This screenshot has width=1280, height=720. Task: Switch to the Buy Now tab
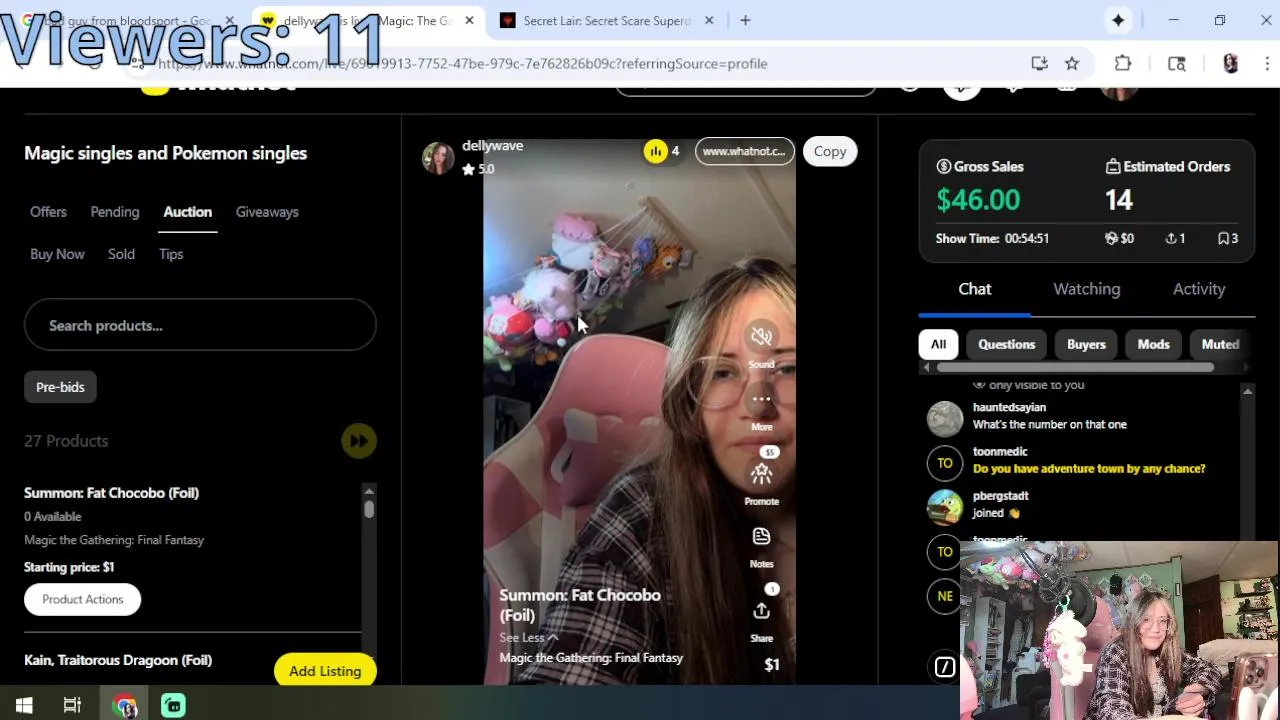pyautogui.click(x=57, y=254)
